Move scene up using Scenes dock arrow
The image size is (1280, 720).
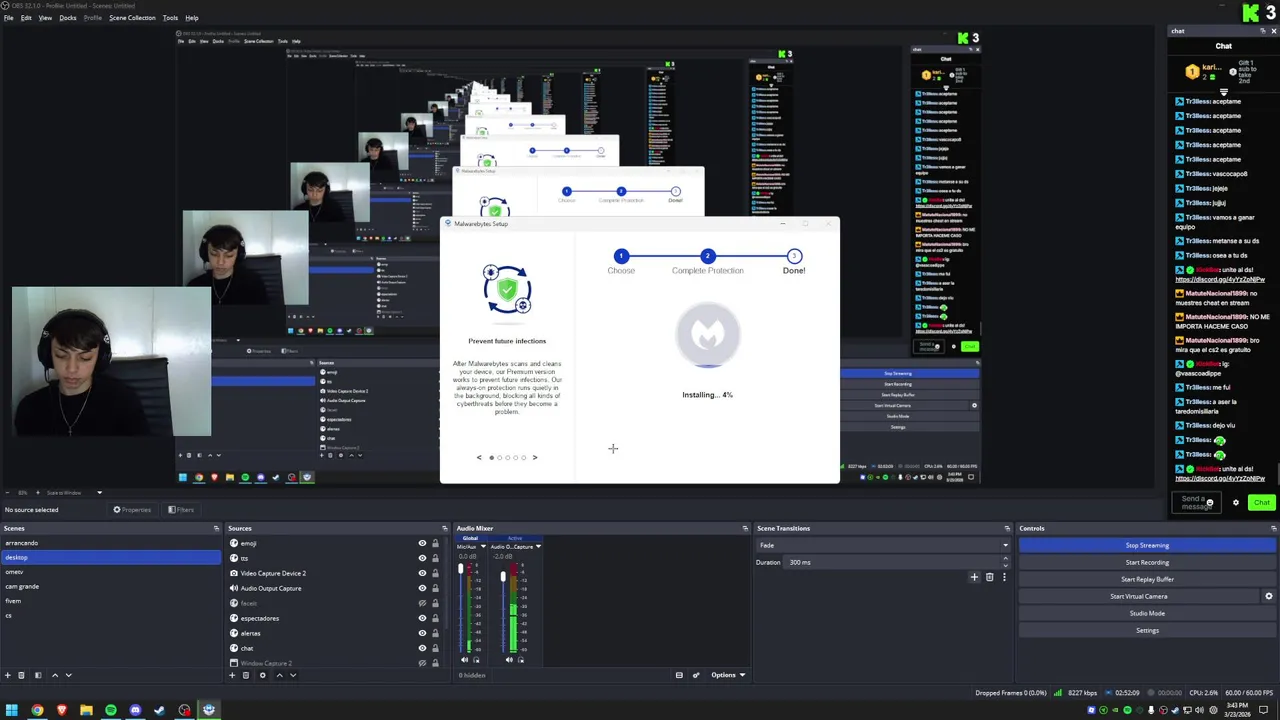[55, 675]
